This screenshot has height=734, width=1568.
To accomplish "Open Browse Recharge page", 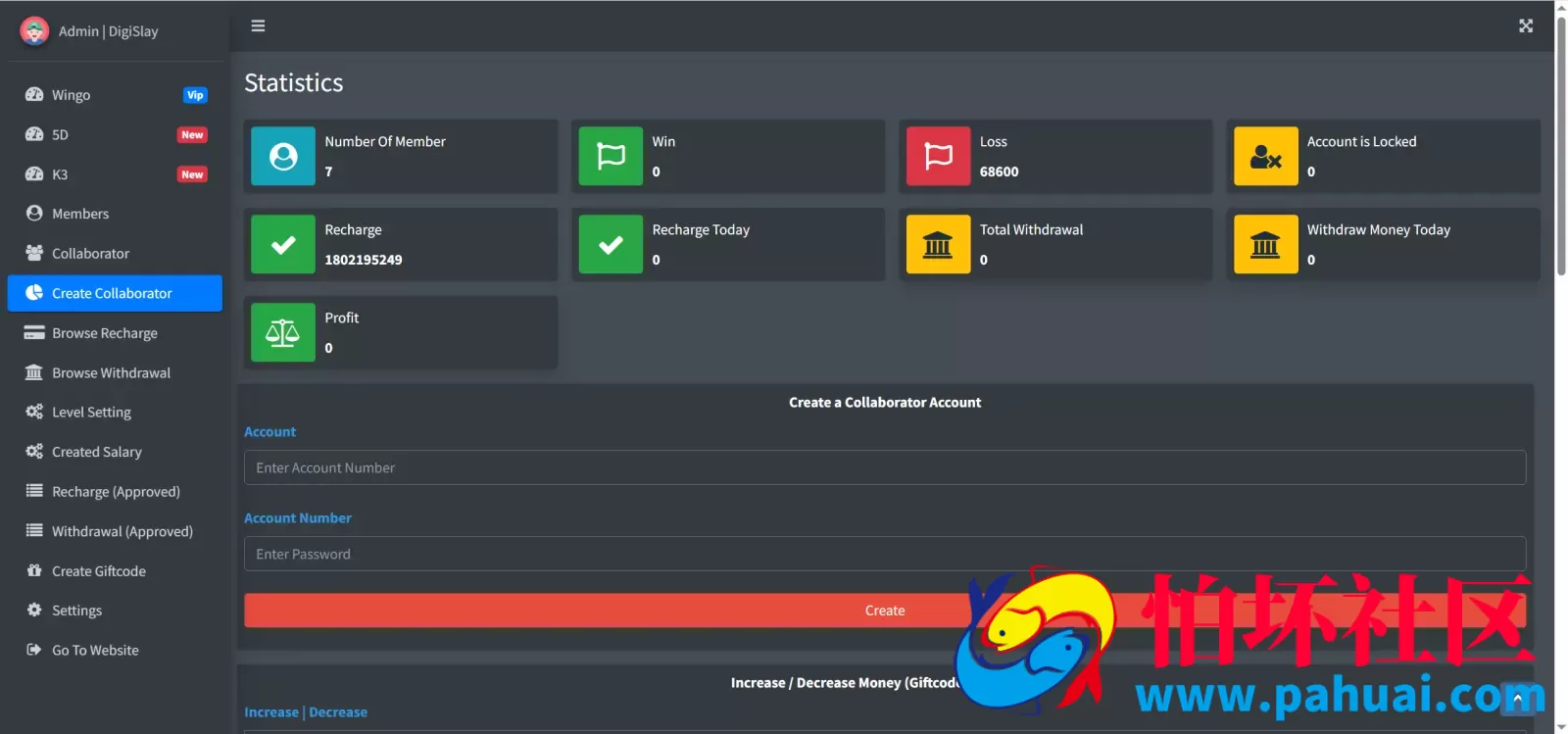I will pyautogui.click(x=115, y=333).
